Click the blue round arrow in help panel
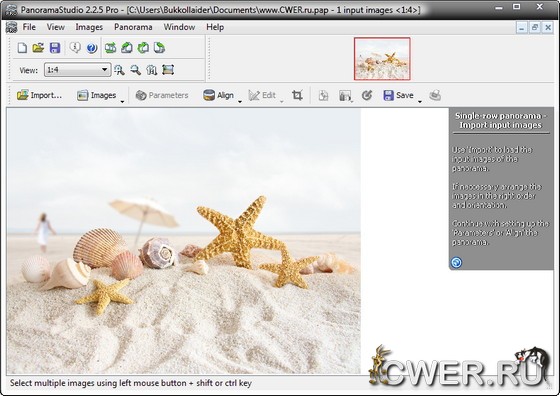Image resolution: width=560 pixels, height=396 pixels. (x=456, y=262)
